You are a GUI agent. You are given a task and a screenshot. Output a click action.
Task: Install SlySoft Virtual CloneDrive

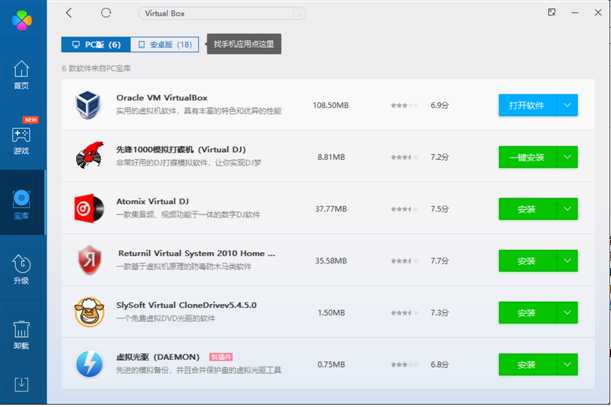pos(528,313)
